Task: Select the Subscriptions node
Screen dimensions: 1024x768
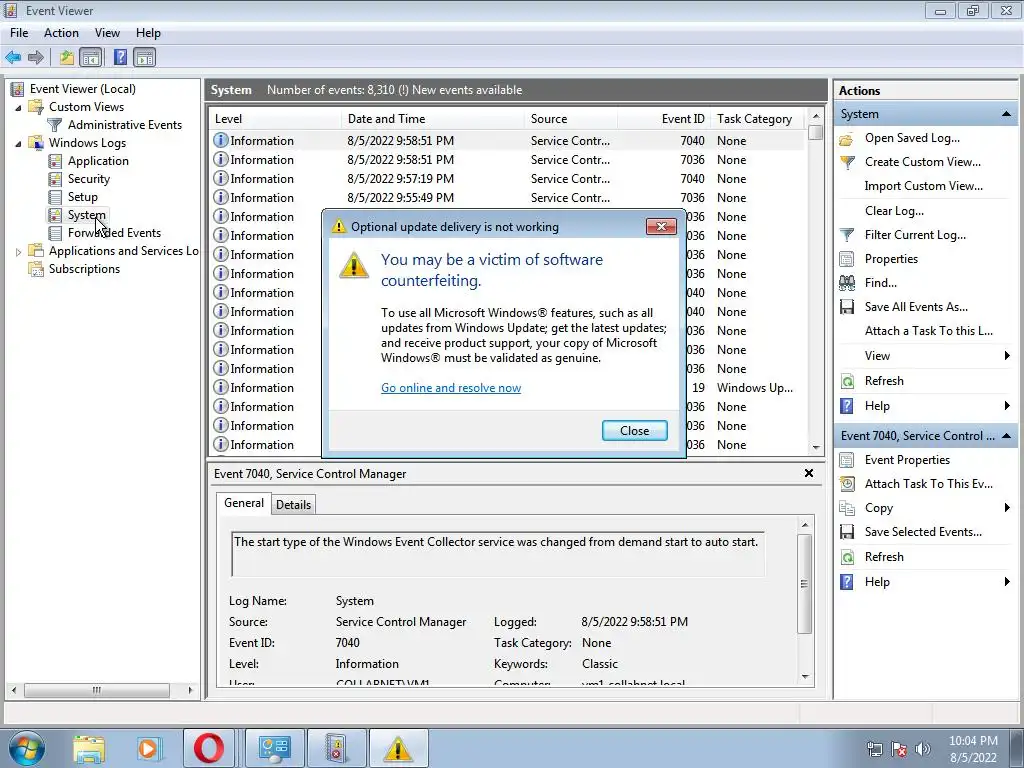Action: [84, 268]
